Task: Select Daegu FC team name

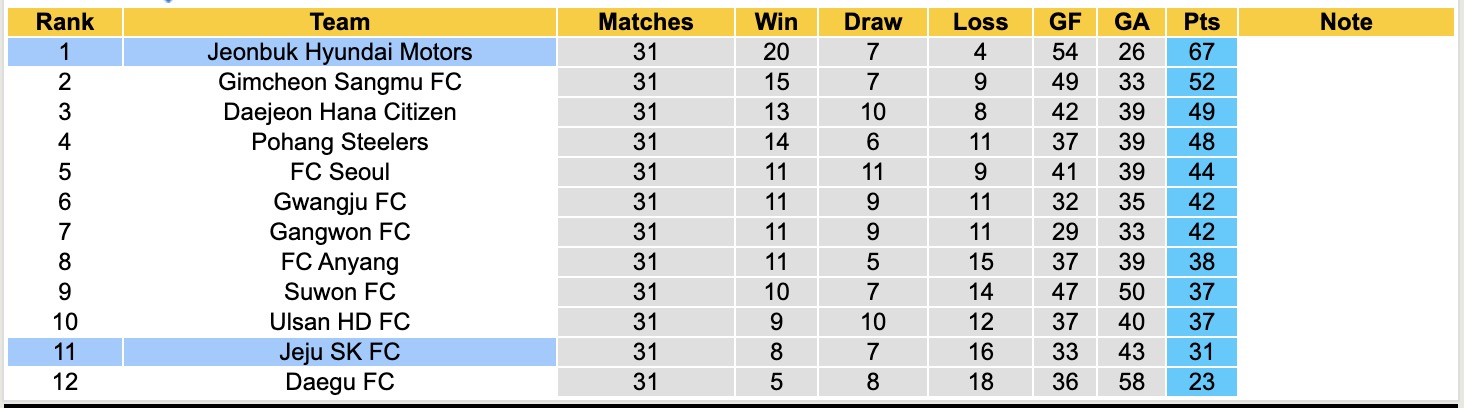Action: (x=340, y=382)
